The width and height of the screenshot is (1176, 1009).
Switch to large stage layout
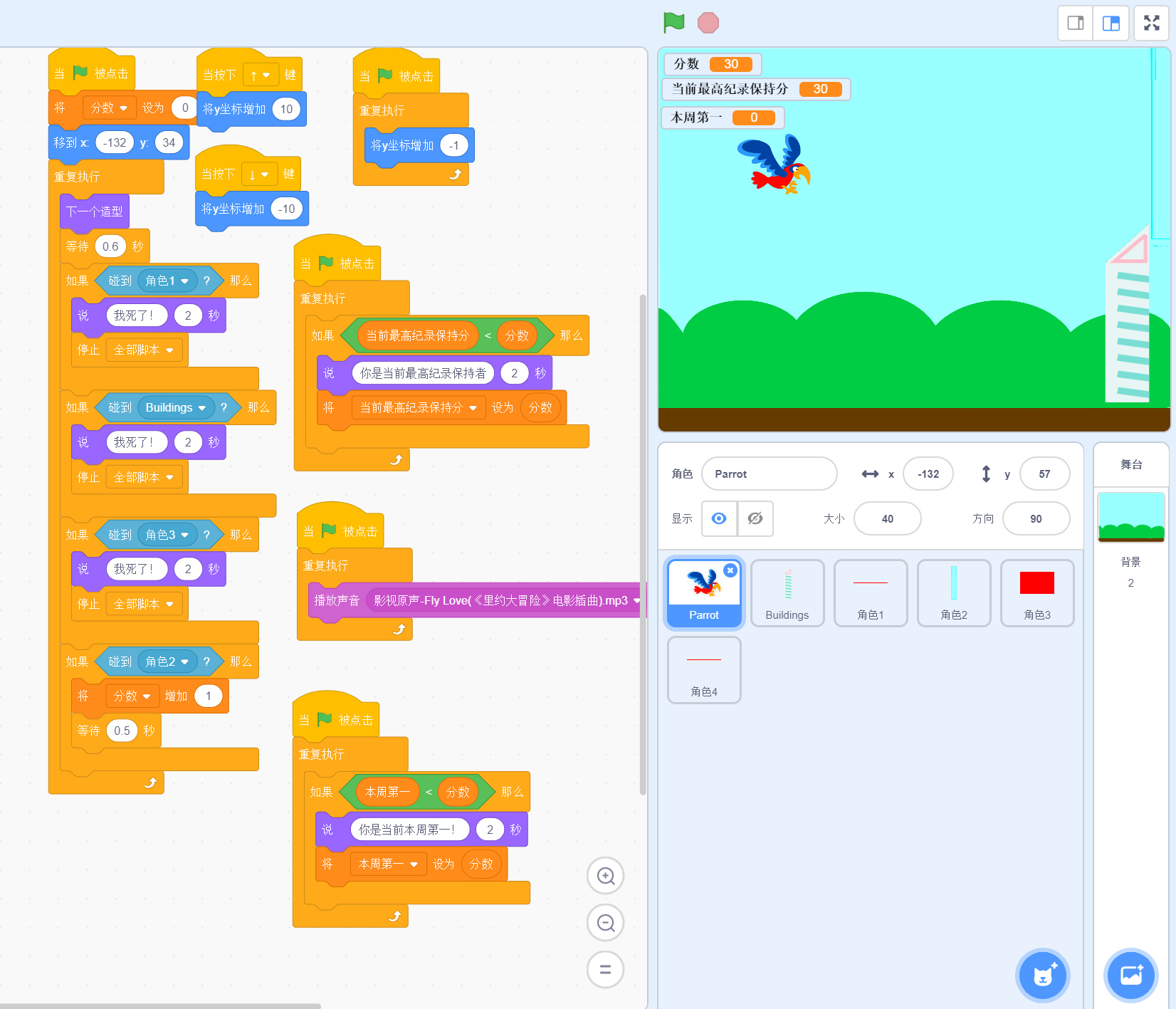point(1111,23)
